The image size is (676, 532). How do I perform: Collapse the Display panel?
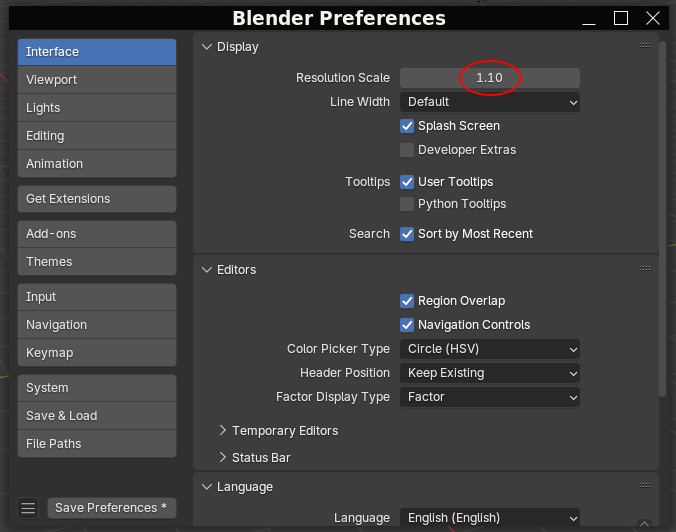(x=207, y=47)
